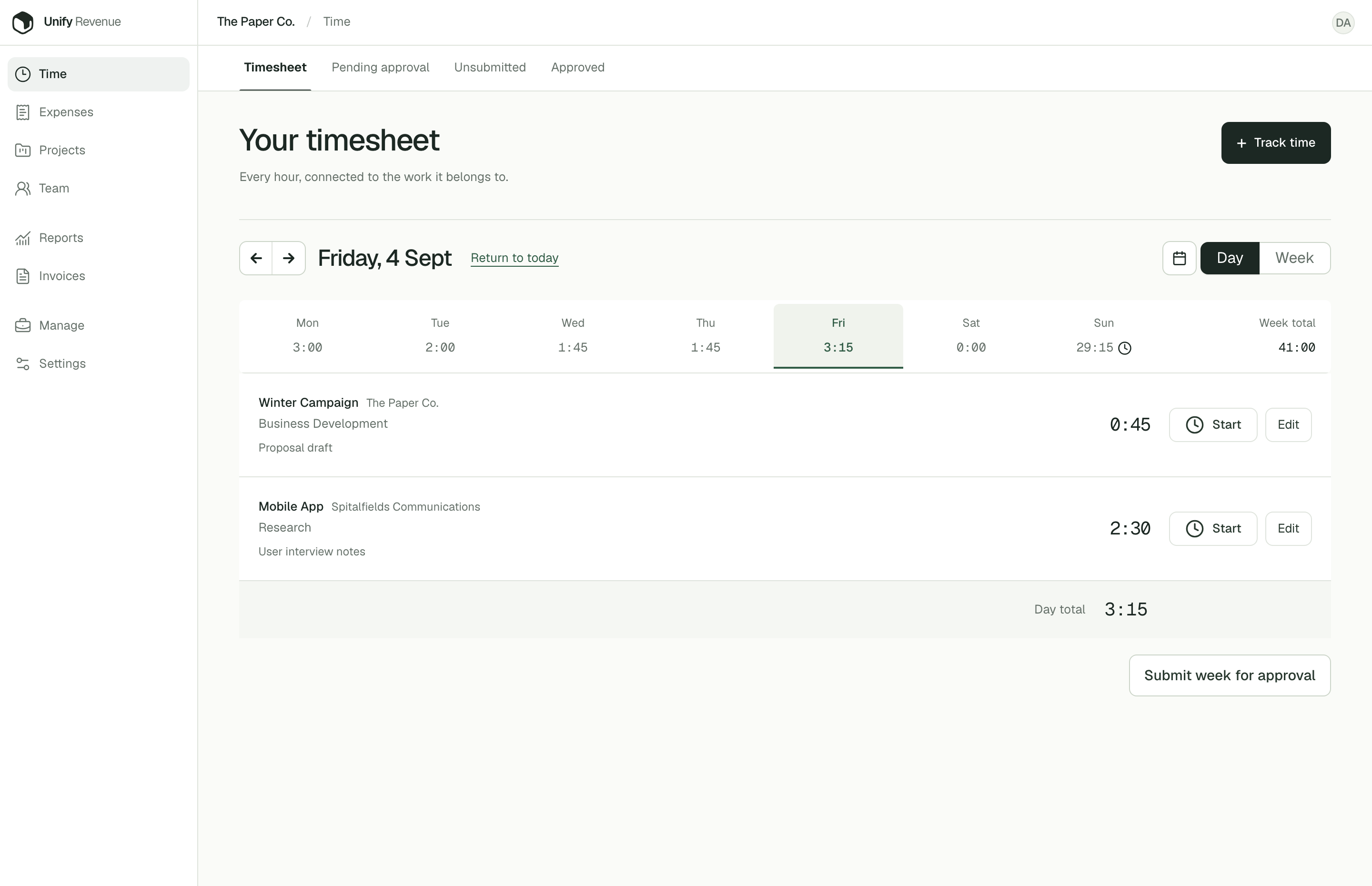Click the Week total 41:00 value
This screenshot has height=886, width=1372.
tap(1297, 348)
